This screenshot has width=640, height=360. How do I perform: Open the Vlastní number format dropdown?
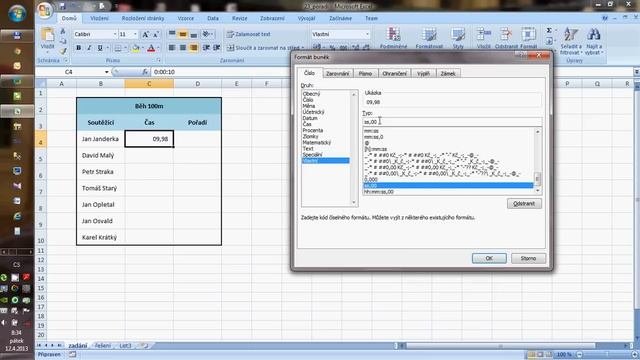(x=367, y=34)
